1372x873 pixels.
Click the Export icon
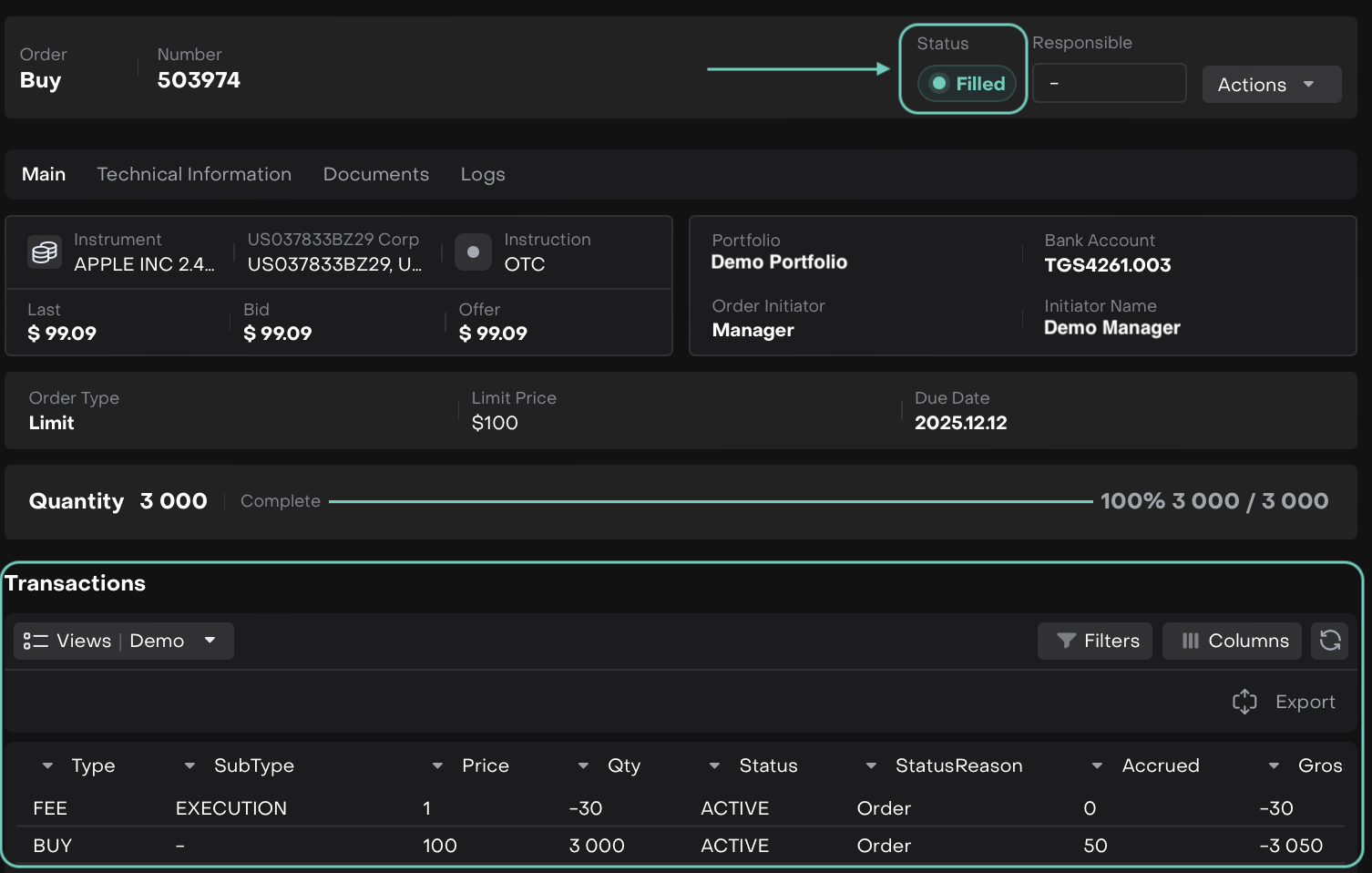[1244, 702]
